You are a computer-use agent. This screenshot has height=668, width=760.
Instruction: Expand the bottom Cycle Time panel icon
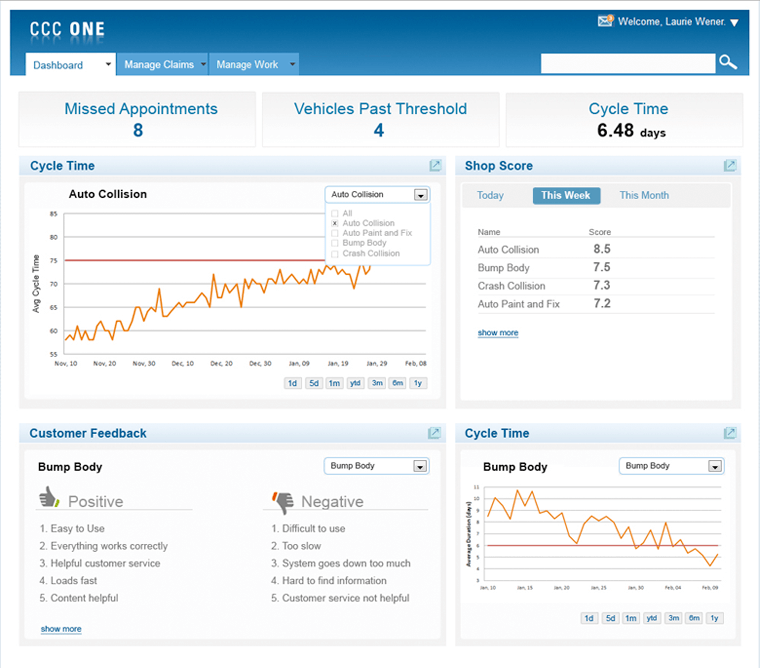tap(729, 433)
